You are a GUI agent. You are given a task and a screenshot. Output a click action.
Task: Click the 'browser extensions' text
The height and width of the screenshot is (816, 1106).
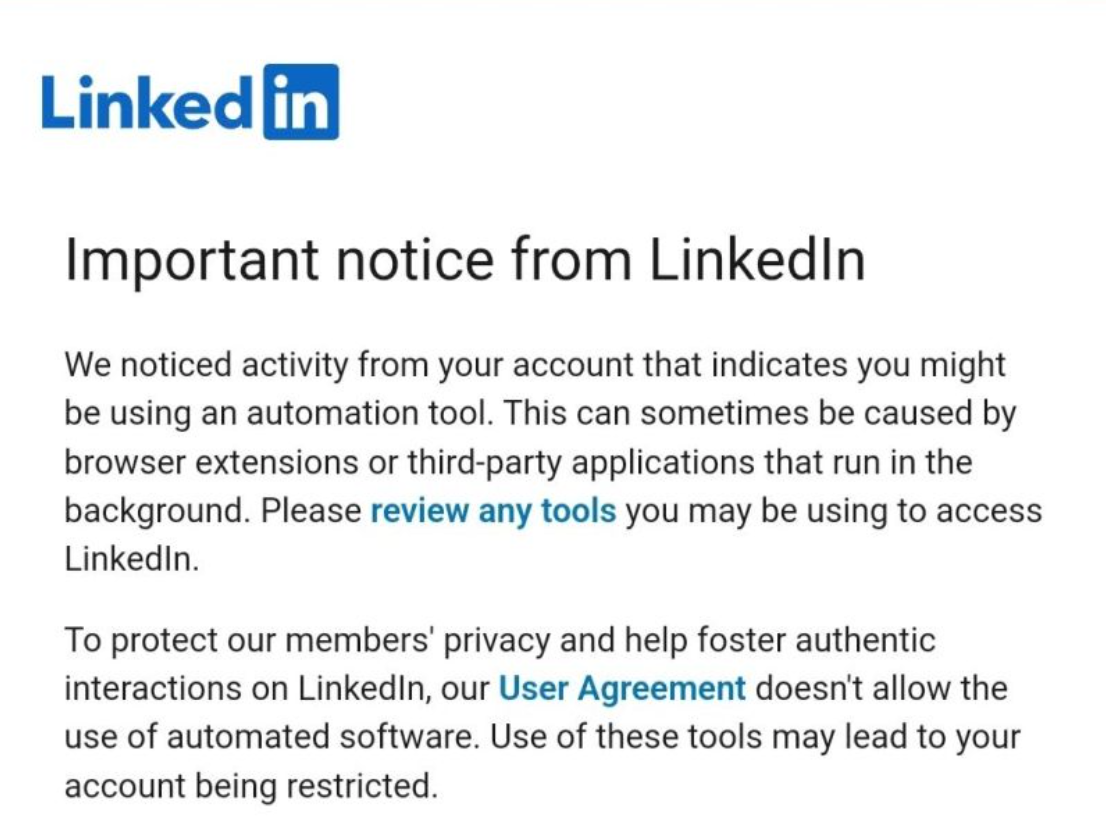coord(206,463)
